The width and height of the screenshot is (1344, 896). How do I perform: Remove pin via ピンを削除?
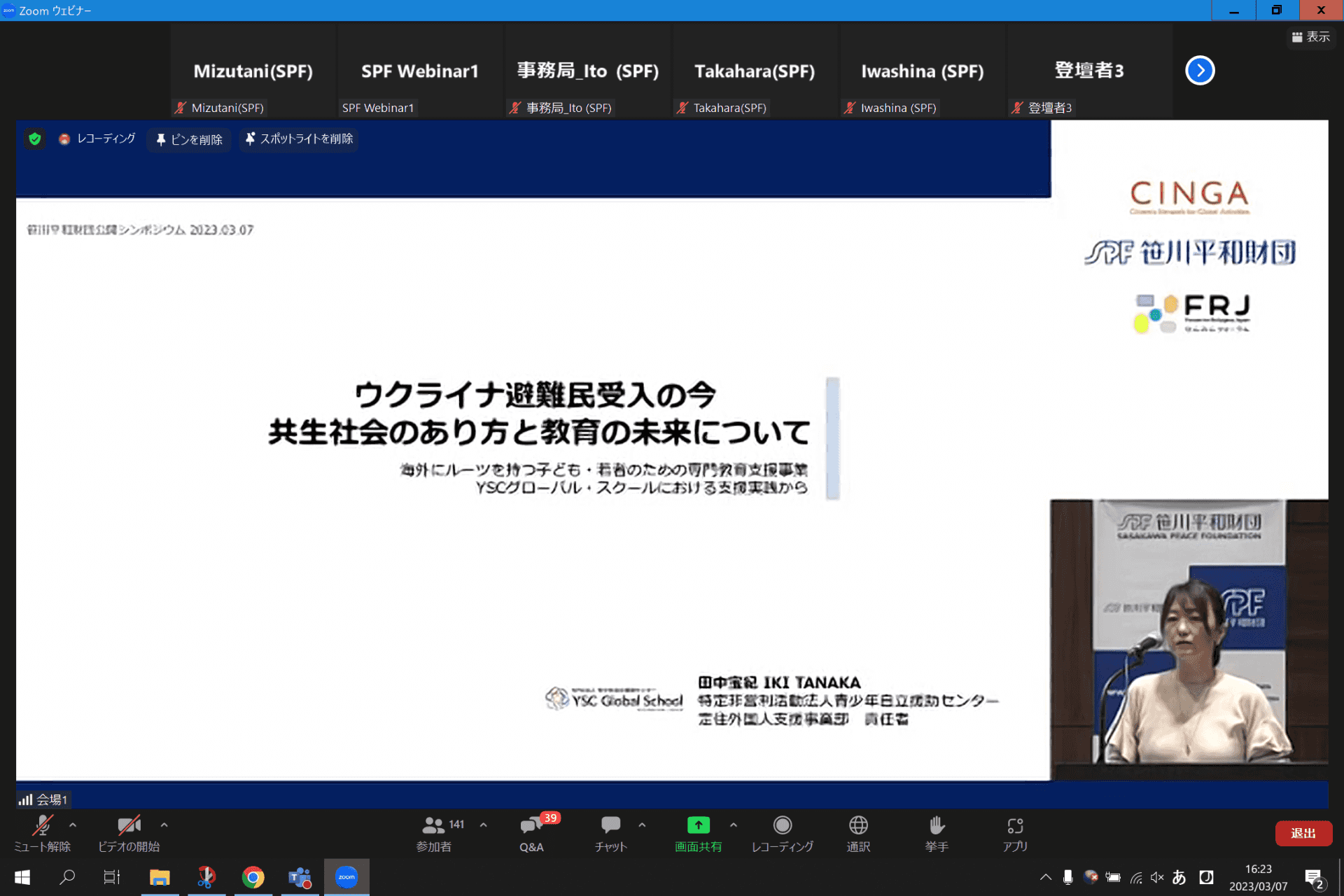pyautogui.click(x=189, y=139)
